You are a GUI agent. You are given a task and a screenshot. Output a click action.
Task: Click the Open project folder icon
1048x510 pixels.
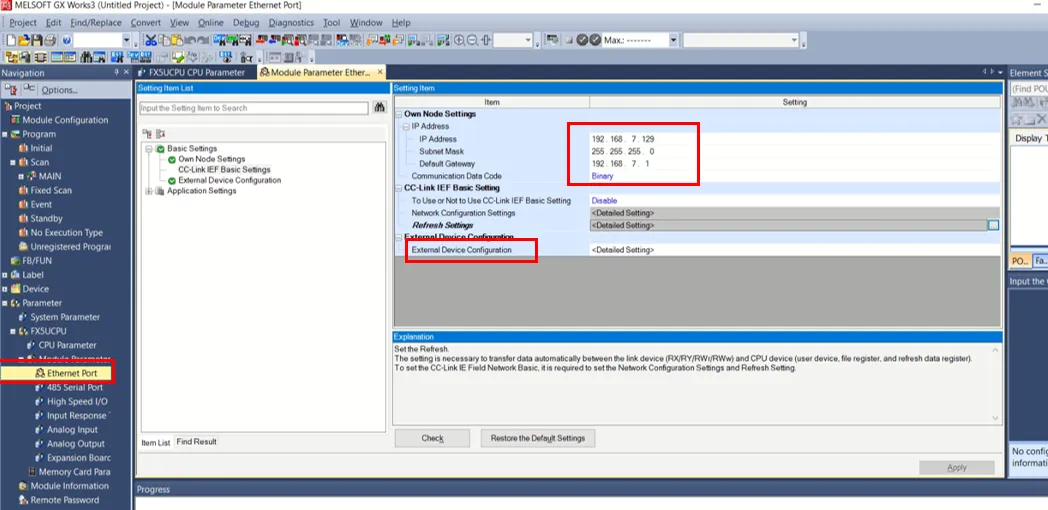(24, 40)
